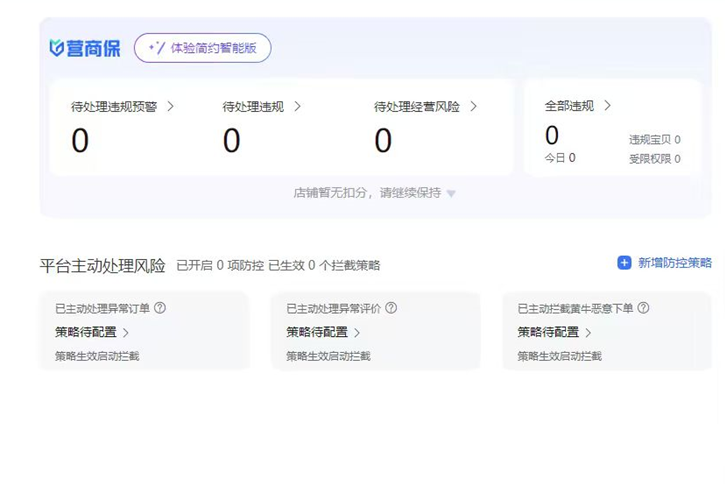725x484 pixels.
Task: Expand the 店铺暂无扣分 dropdown triangle
Action: (451, 194)
